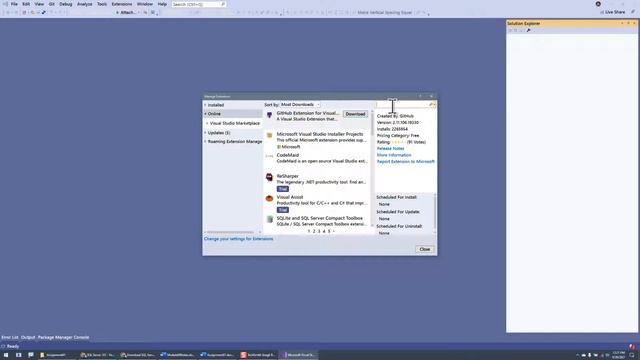The image size is (640, 360).
Task: Open the Help menu
Action: [x=162, y=4]
